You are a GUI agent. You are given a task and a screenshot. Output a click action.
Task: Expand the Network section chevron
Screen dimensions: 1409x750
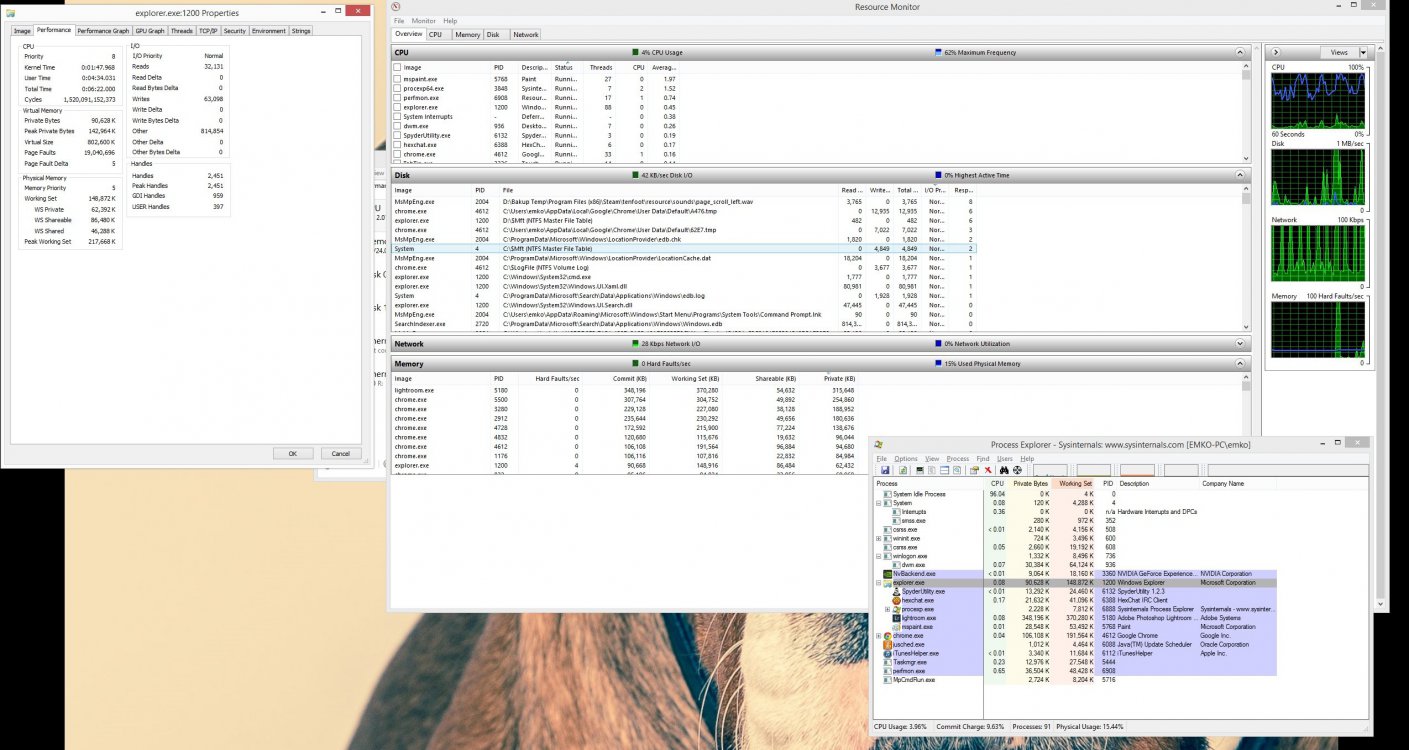(1240, 343)
